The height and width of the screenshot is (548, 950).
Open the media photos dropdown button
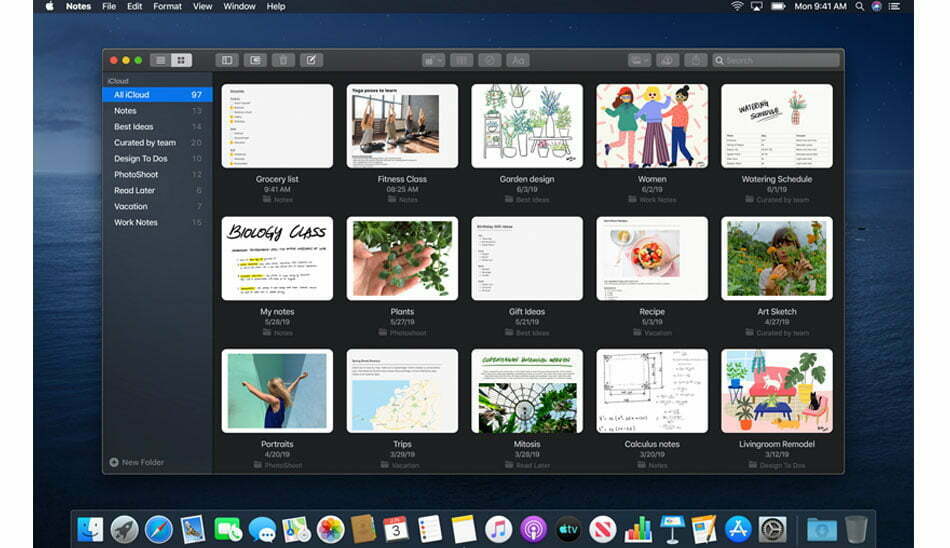pos(639,61)
